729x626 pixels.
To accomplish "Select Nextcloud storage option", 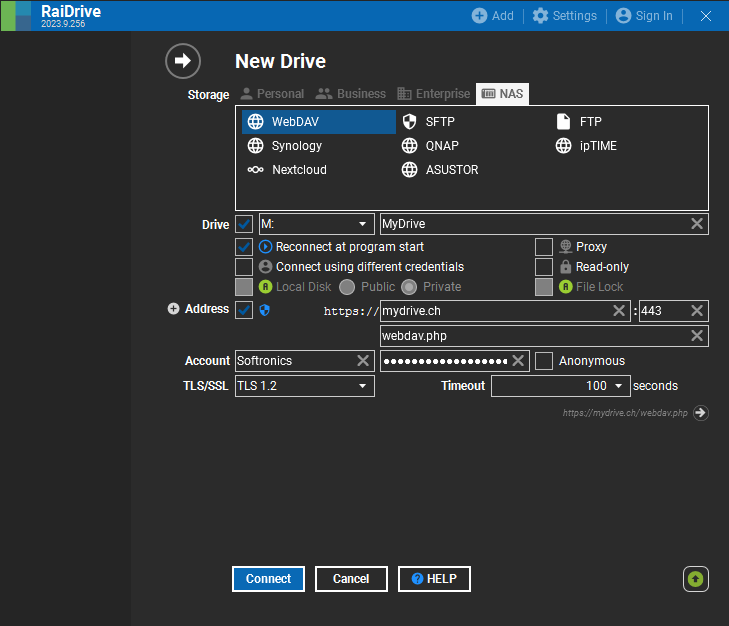I will pyautogui.click(x=287, y=170).
